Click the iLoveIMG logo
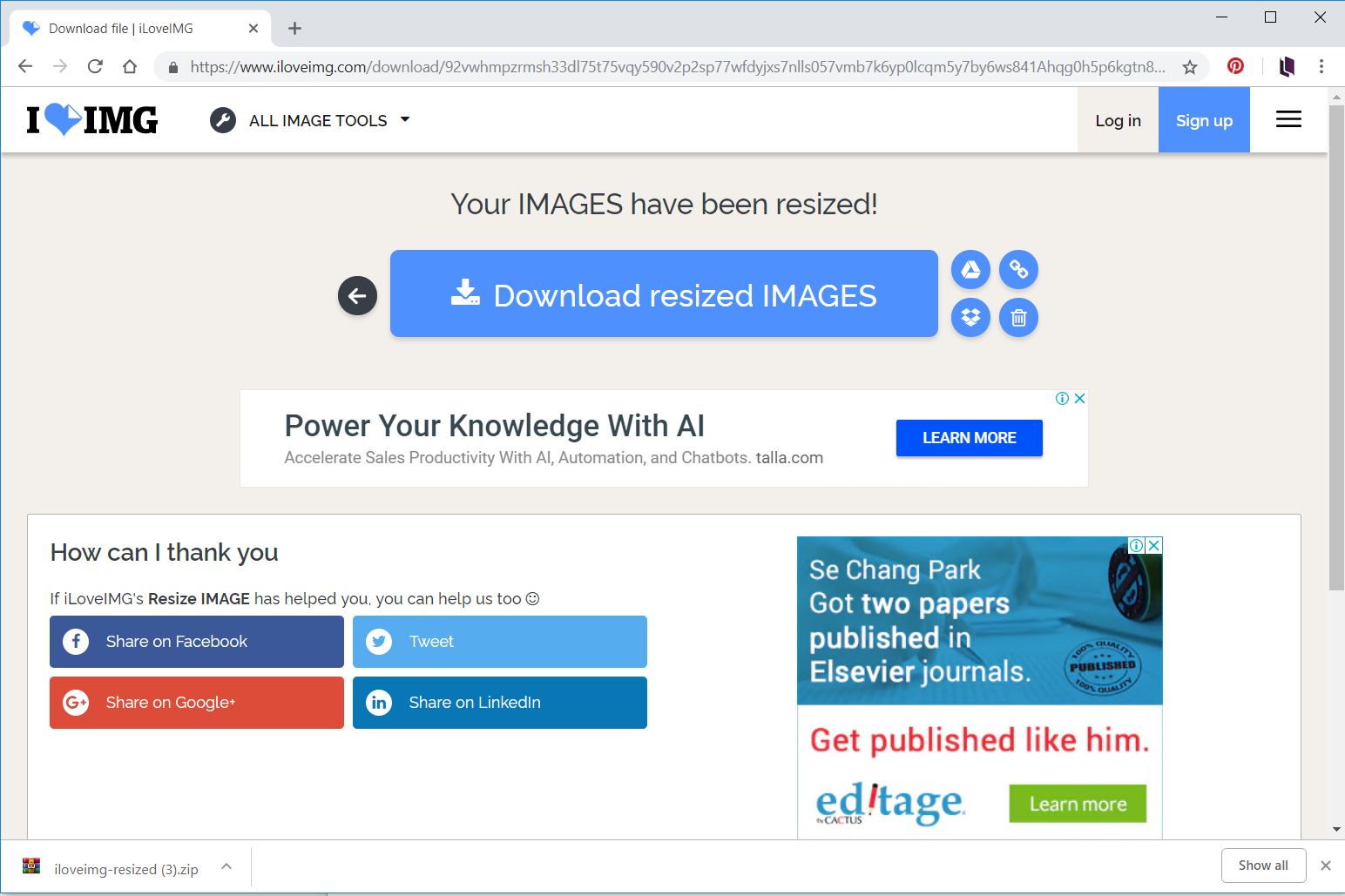The height and width of the screenshot is (896, 1345). click(92, 120)
